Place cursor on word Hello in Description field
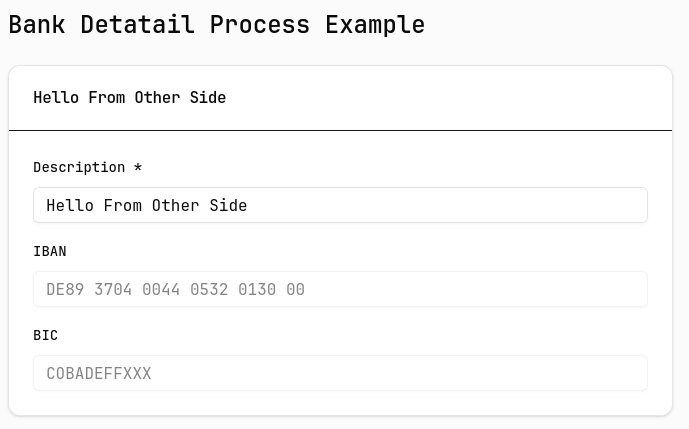Screen dimensions: 689x429 (x=70, y=205)
